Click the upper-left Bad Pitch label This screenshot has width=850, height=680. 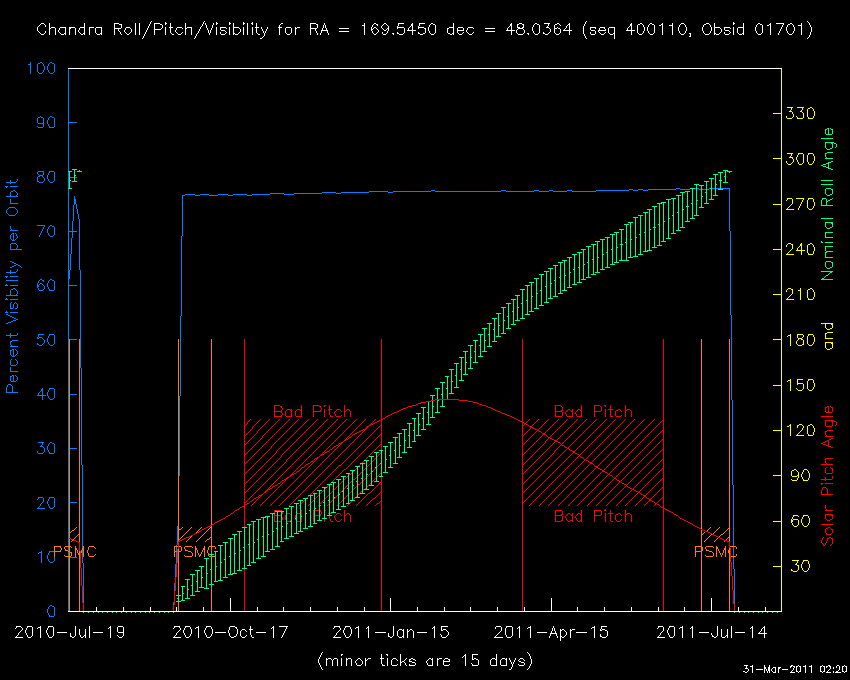click(312, 411)
